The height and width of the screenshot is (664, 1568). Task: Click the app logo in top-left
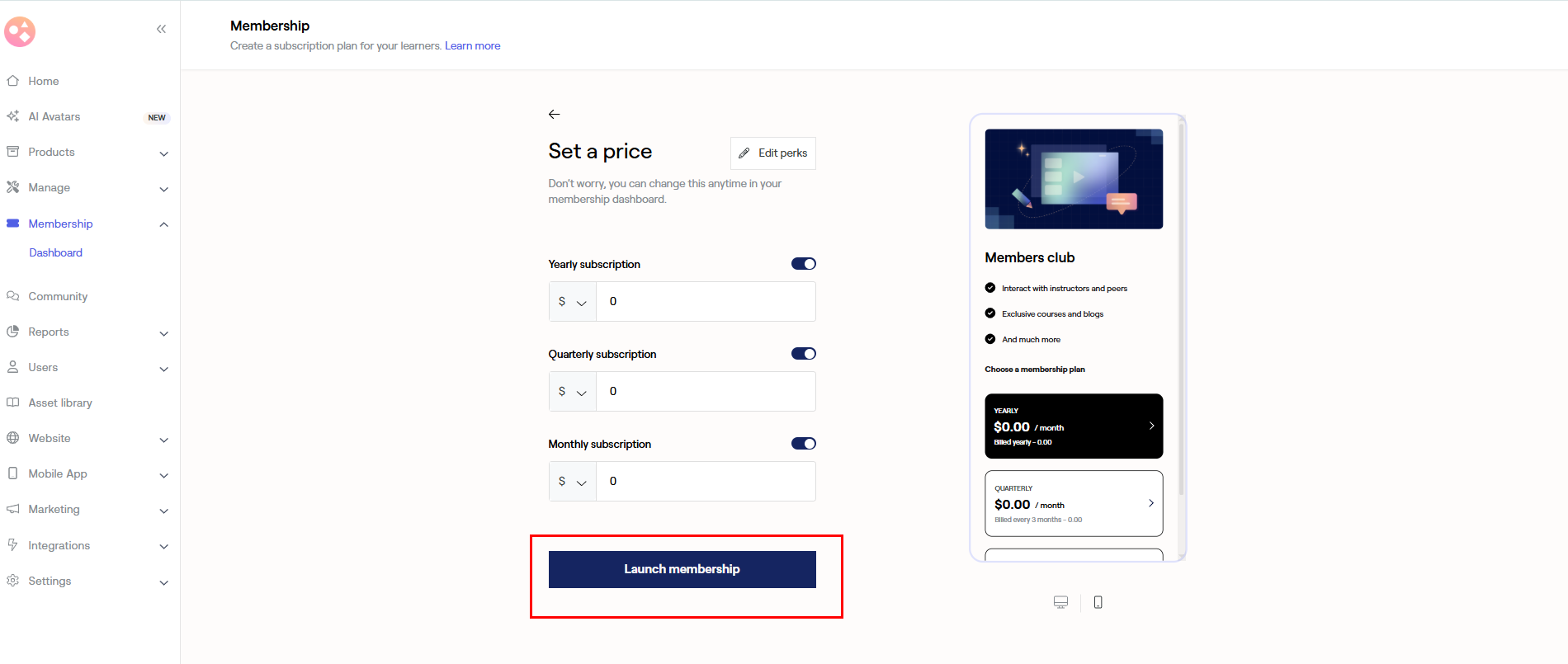(x=20, y=32)
